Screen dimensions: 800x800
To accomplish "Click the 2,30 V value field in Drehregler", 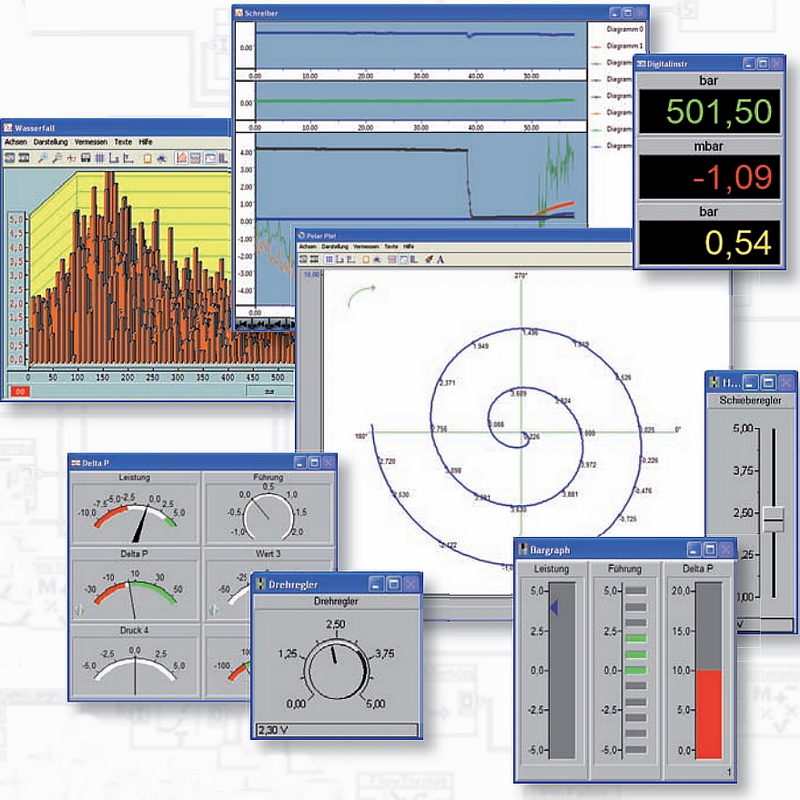I will (335, 730).
